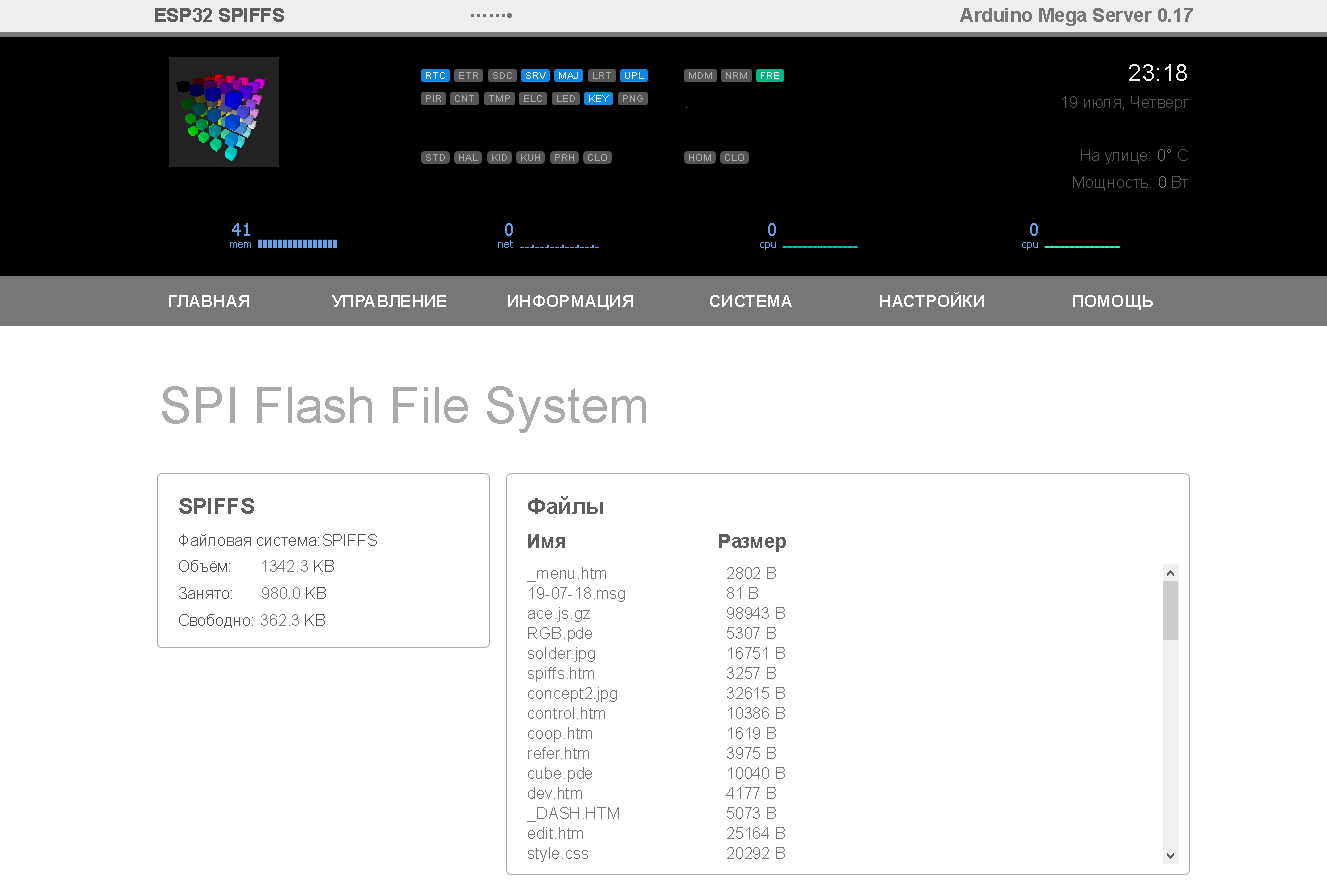Click the STD indicator icon

[434, 157]
